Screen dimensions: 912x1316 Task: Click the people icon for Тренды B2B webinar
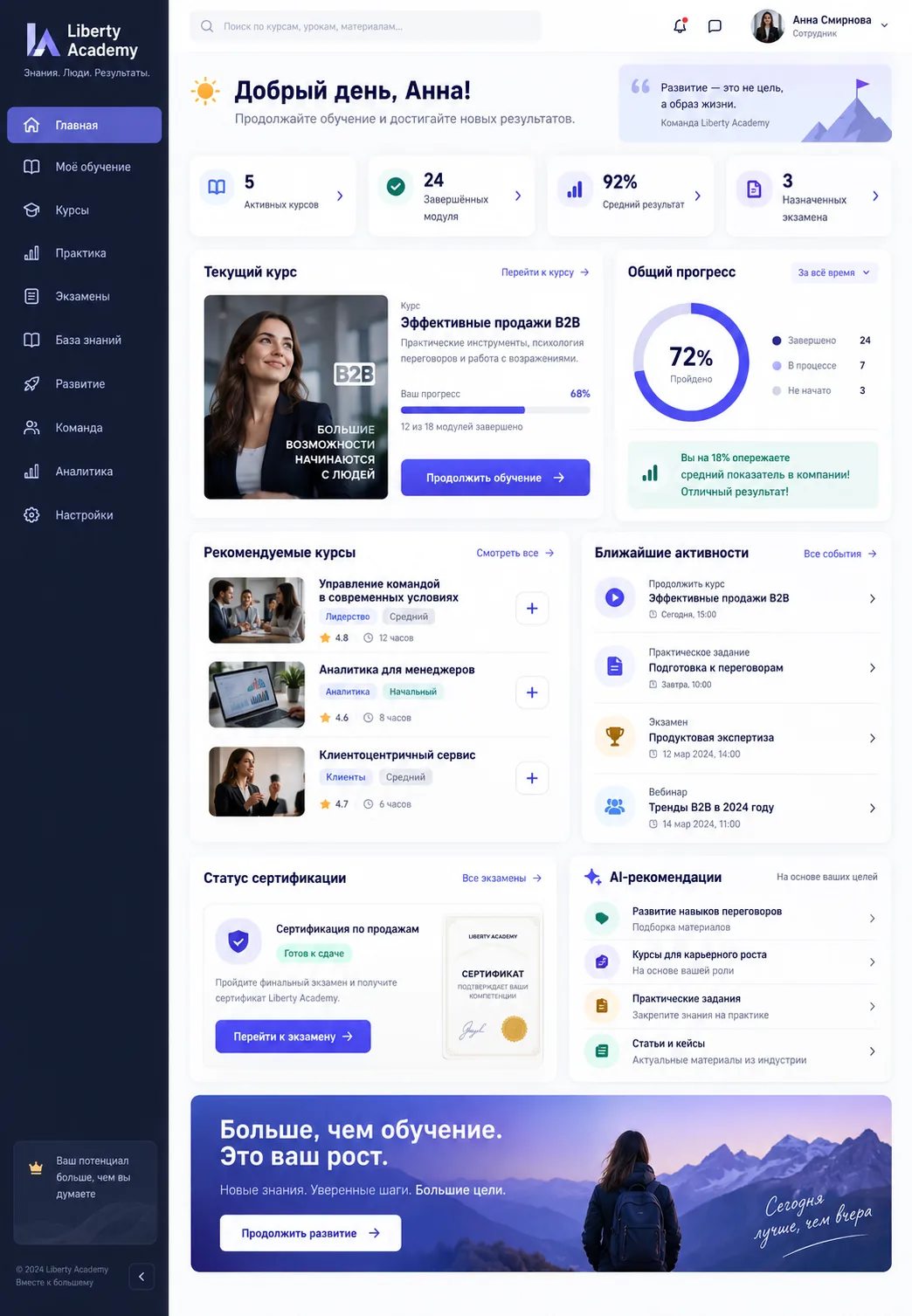(x=615, y=806)
